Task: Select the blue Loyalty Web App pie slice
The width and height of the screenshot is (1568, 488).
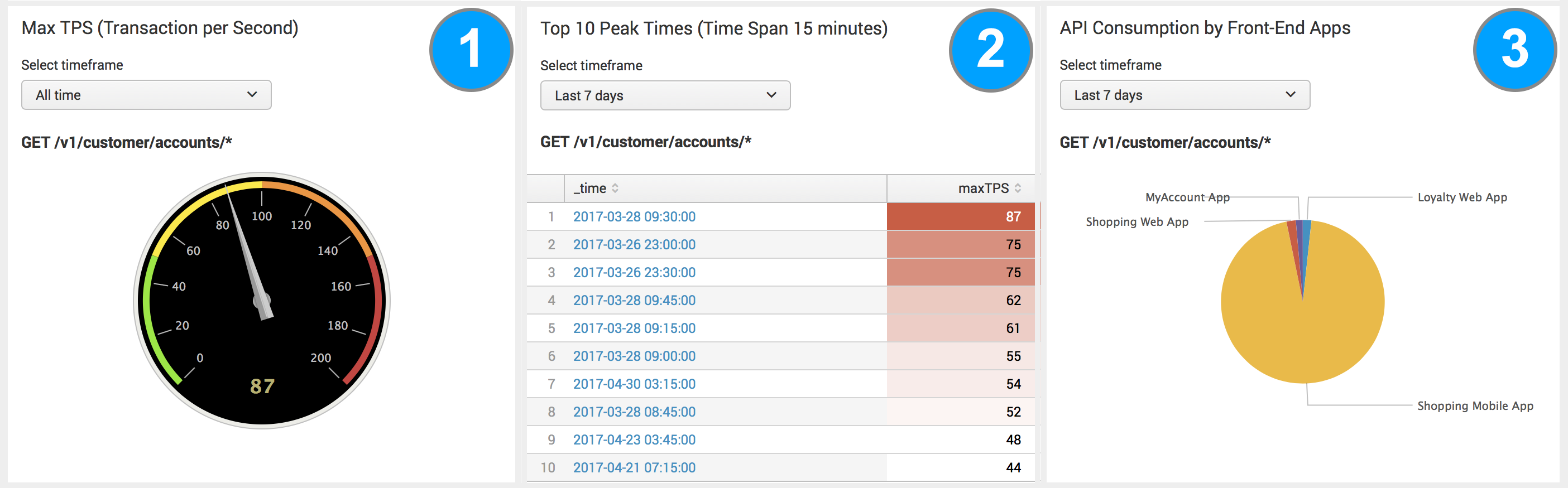Action: pos(1306,234)
